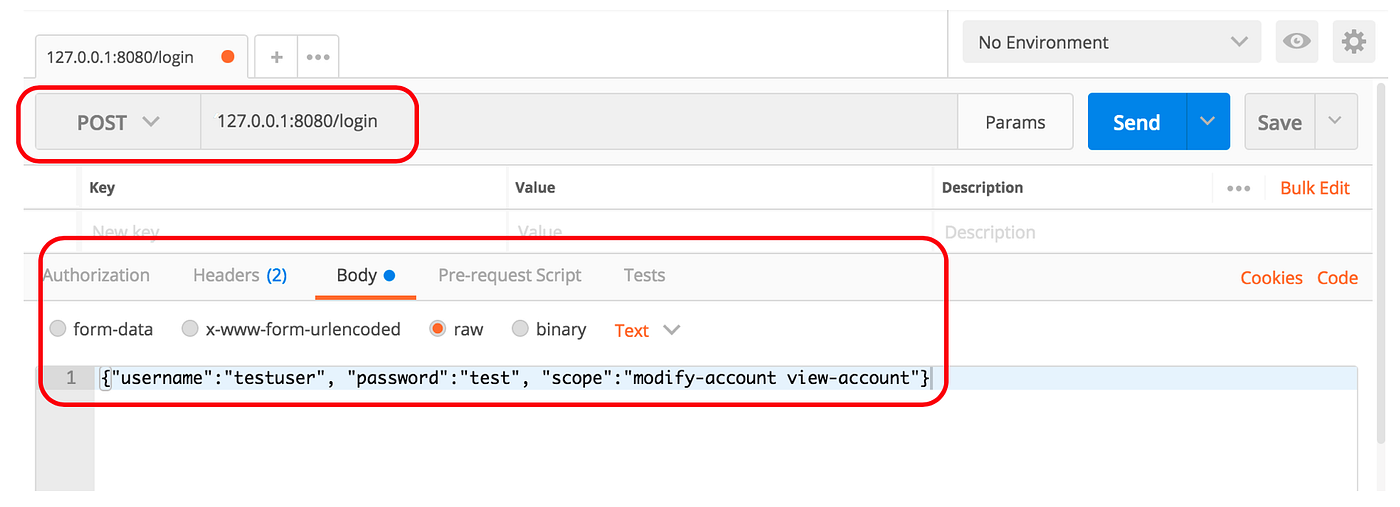Open tab options ellipsis menu
Screen dimensions: 1400x507
pos(318,57)
